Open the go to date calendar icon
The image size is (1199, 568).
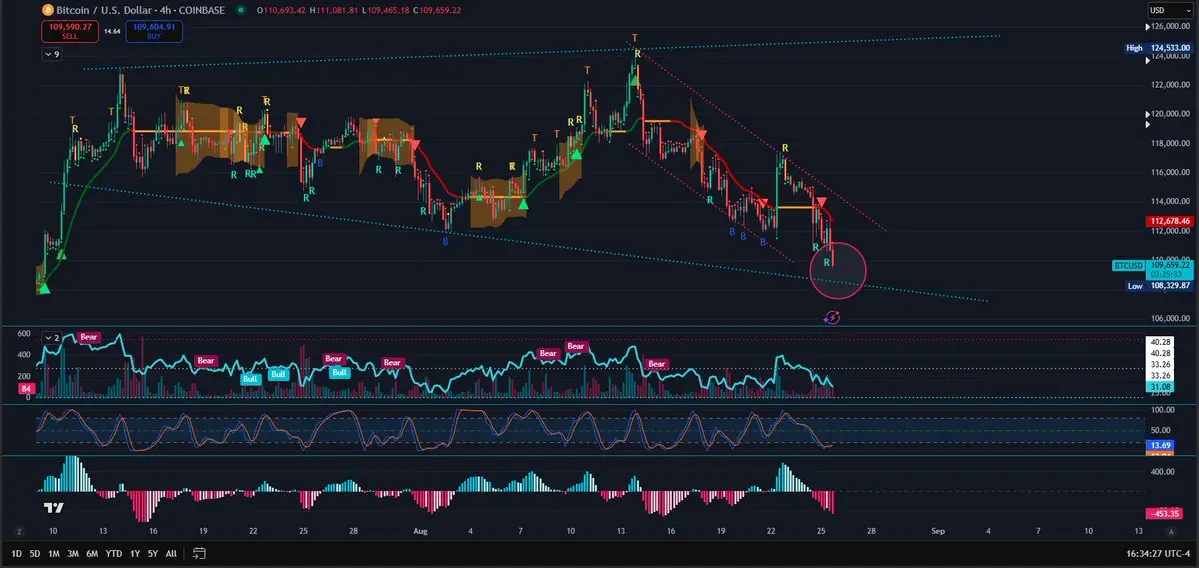coord(200,553)
